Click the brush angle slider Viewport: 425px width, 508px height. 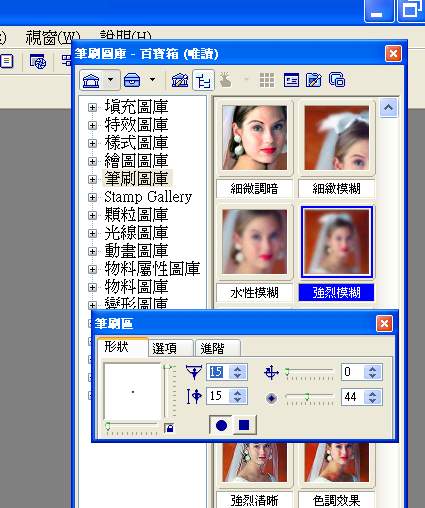[x=309, y=373]
